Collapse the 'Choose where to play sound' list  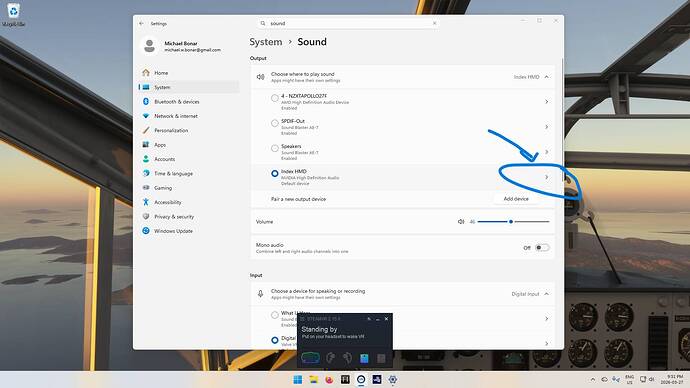547,77
